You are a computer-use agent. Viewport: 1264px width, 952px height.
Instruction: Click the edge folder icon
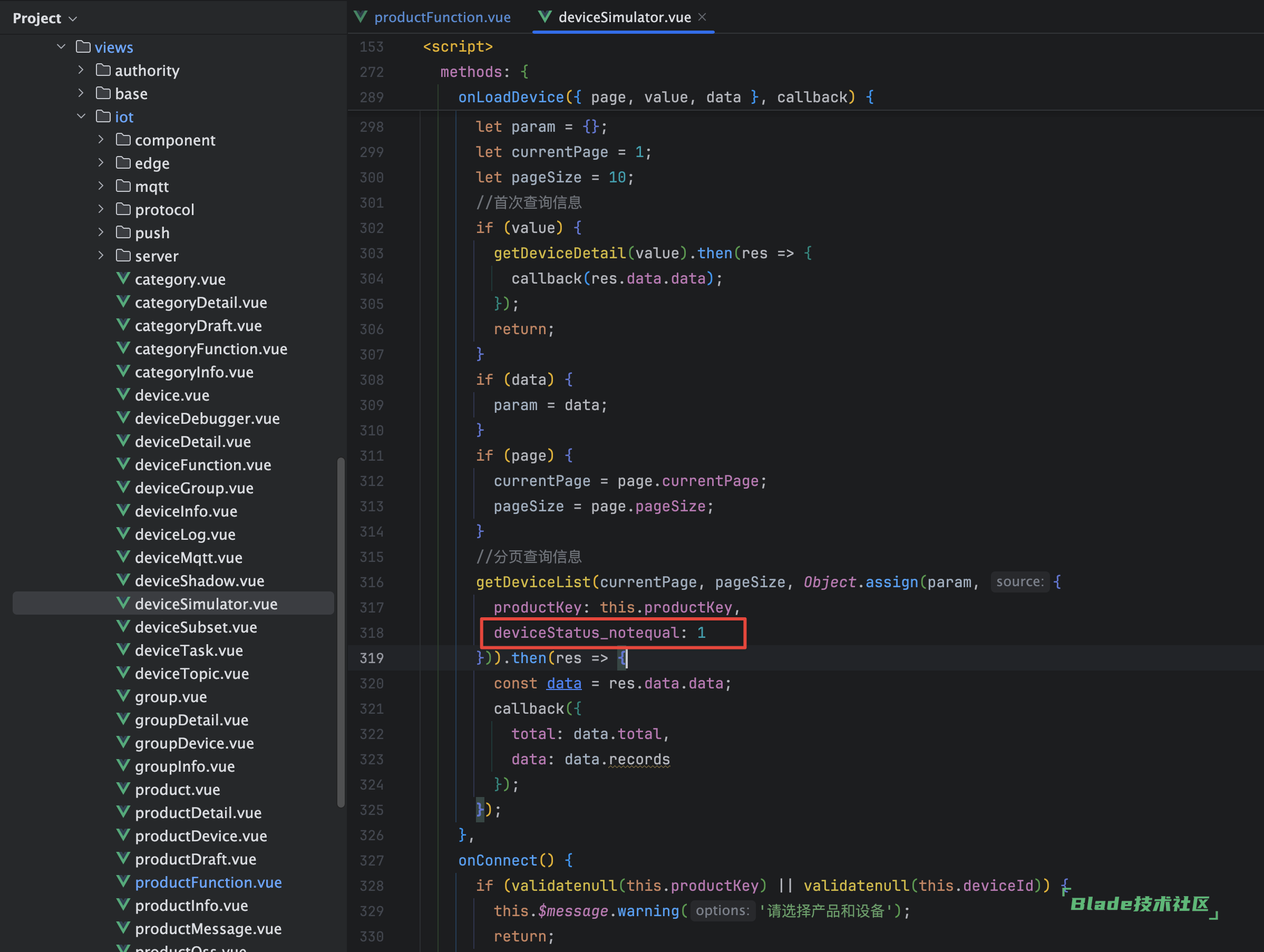click(123, 162)
